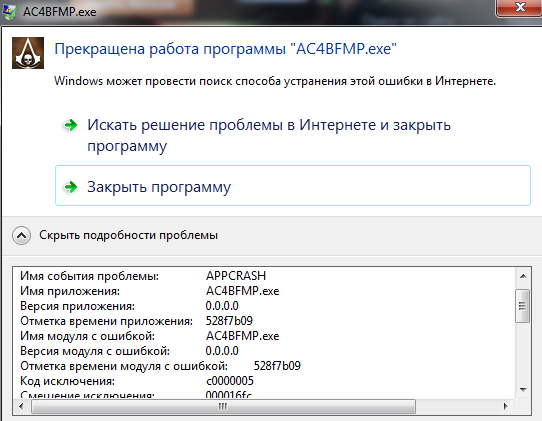Click AC4BFMP.exe value next to 'Имя приложения'
Screen dimensions: 542x421
coord(242,291)
